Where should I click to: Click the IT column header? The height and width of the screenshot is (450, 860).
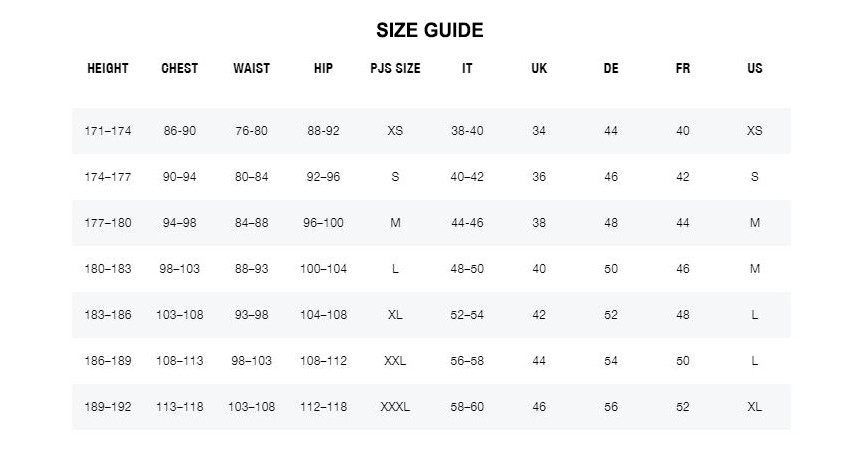pos(467,69)
